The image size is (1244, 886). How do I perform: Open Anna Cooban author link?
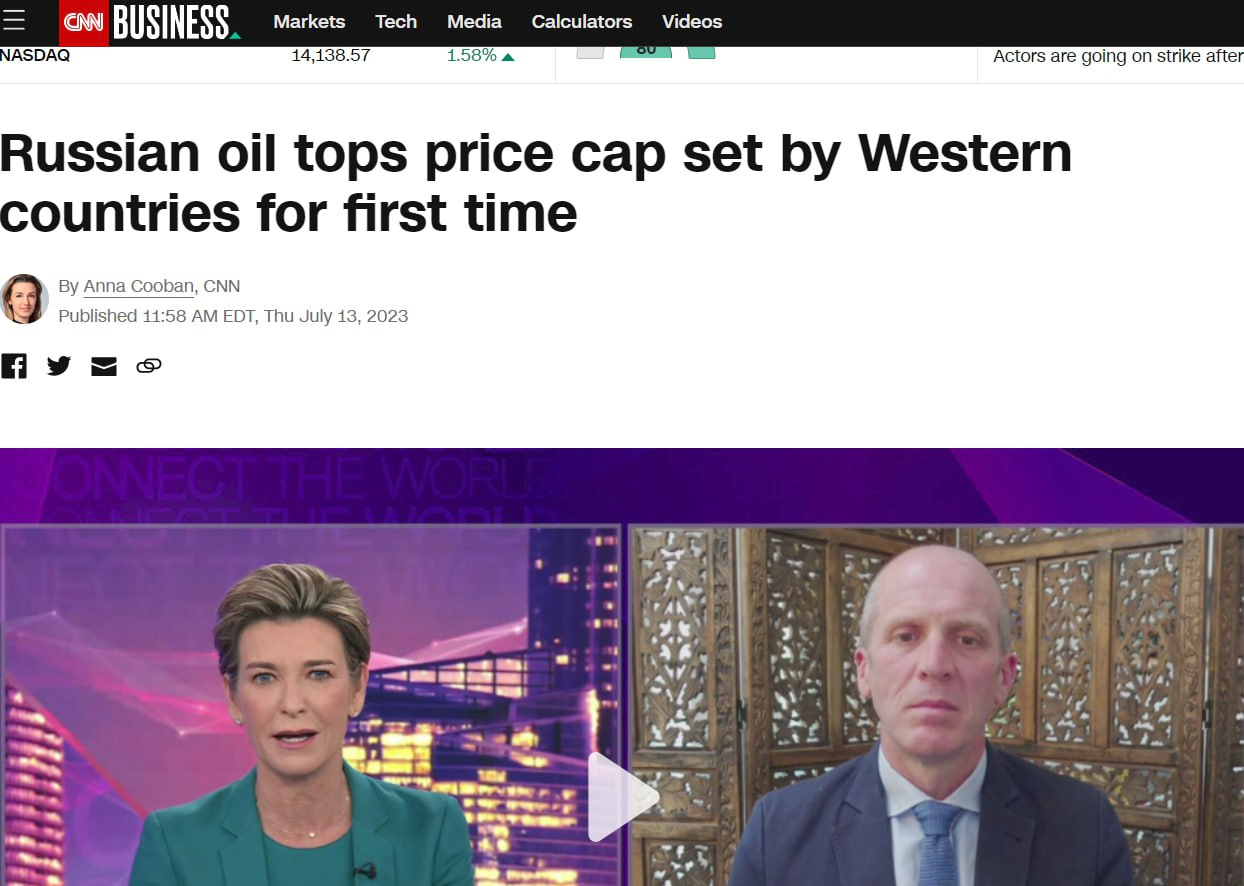[139, 287]
